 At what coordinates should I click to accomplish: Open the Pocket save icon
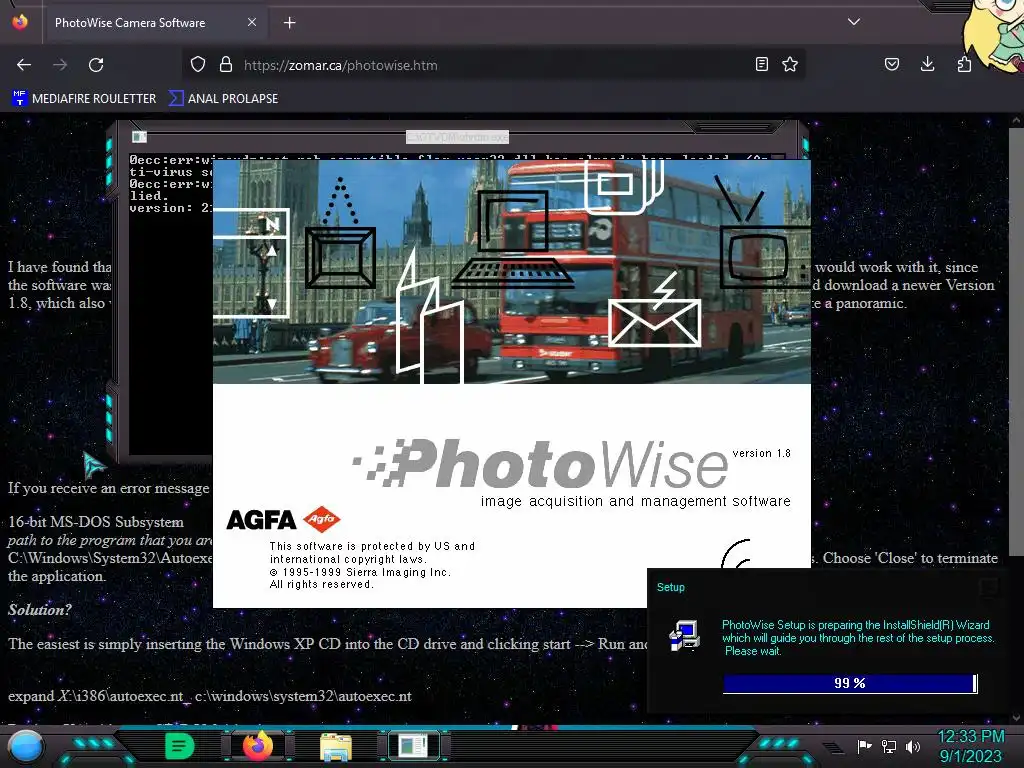pos(891,64)
